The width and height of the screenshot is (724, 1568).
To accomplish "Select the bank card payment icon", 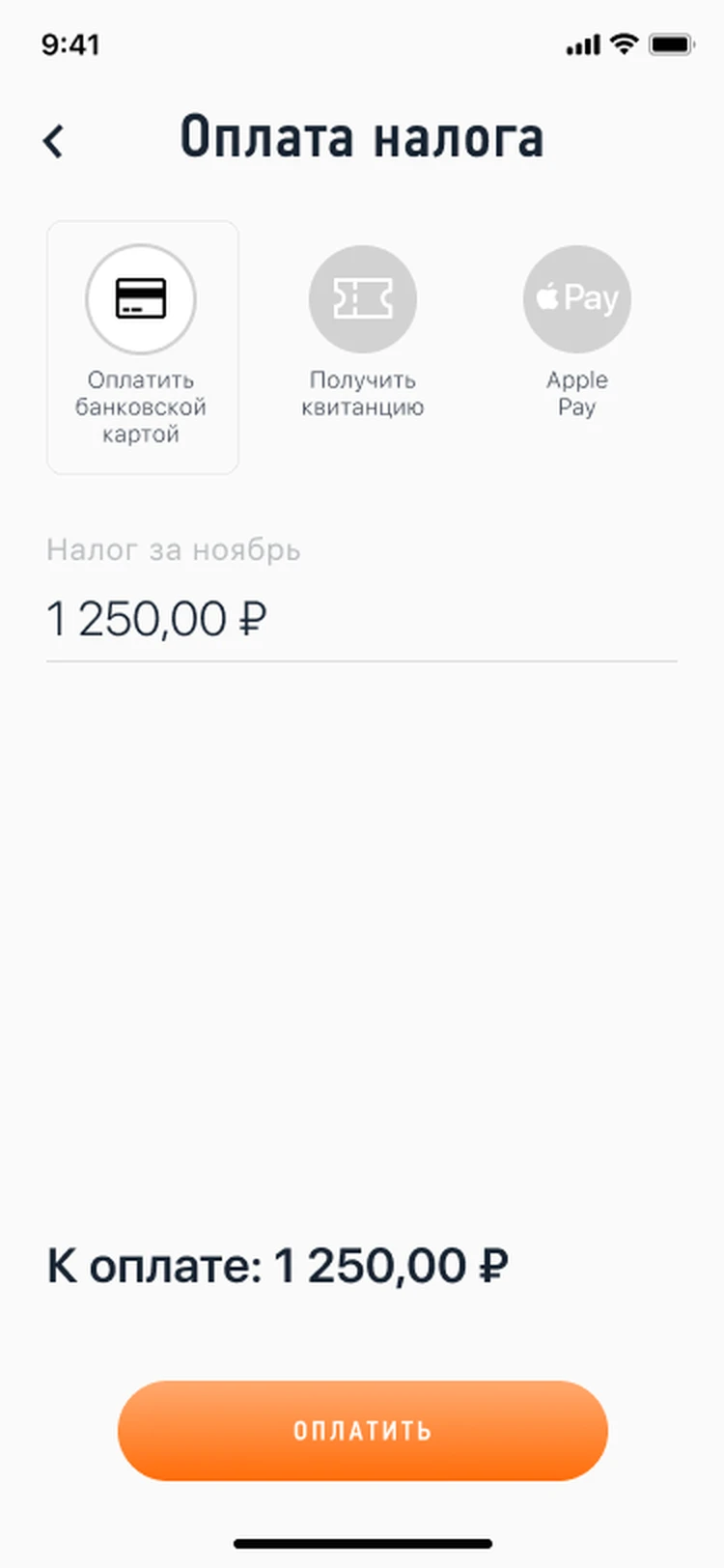I will pyautogui.click(x=141, y=298).
